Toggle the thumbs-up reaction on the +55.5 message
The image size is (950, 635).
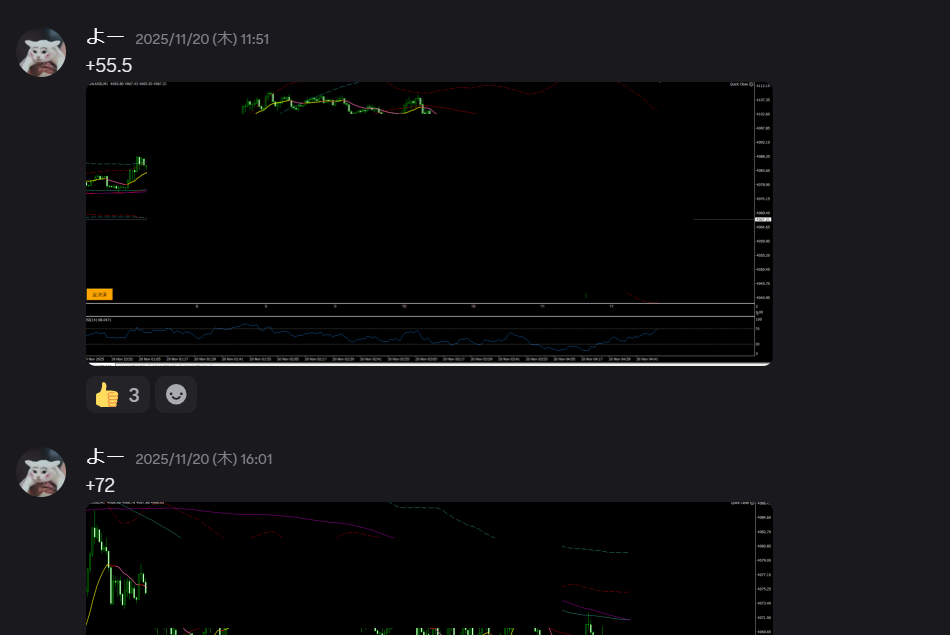click(118, 395)
